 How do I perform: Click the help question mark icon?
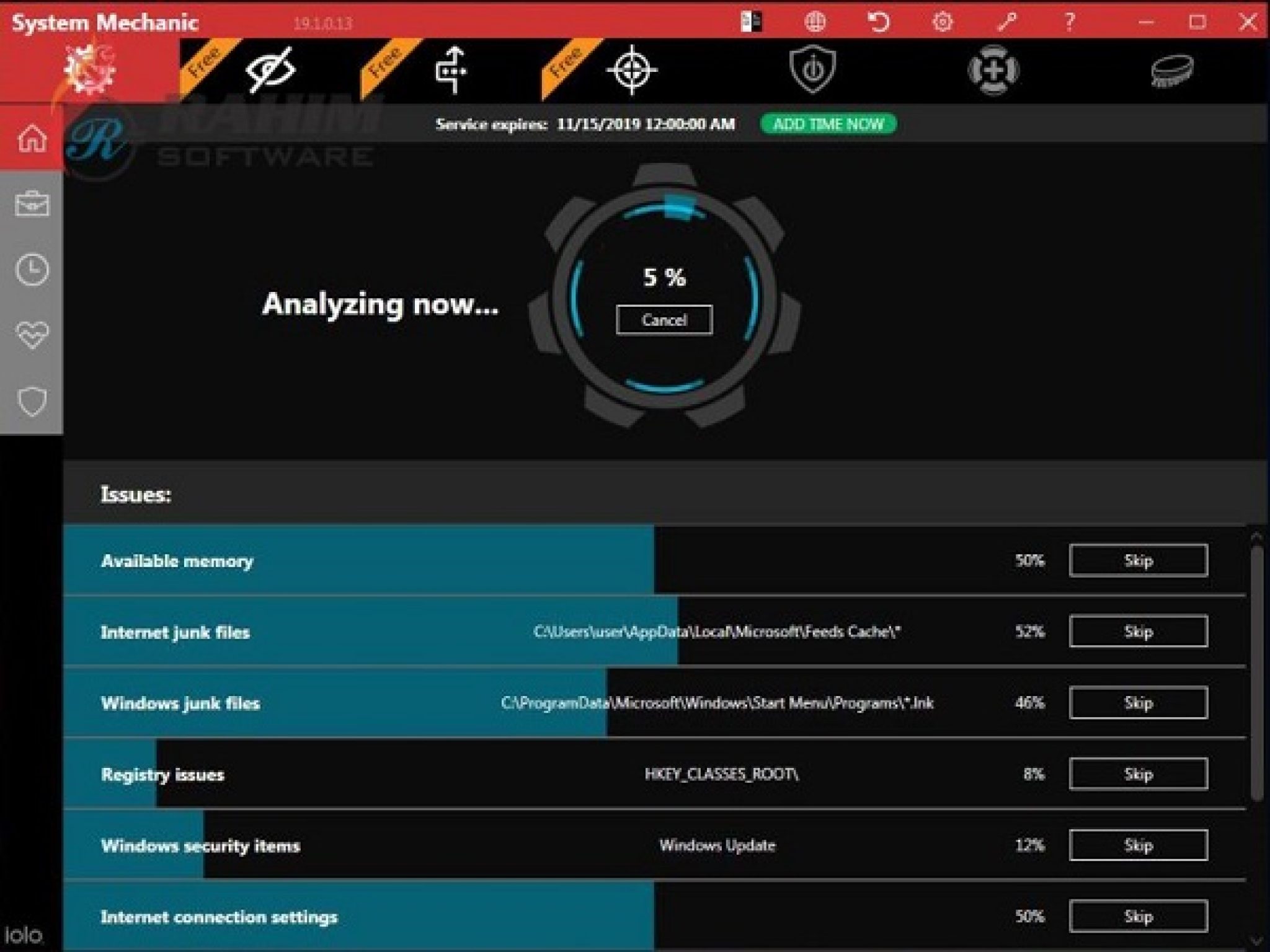(x=1069, y=22)
